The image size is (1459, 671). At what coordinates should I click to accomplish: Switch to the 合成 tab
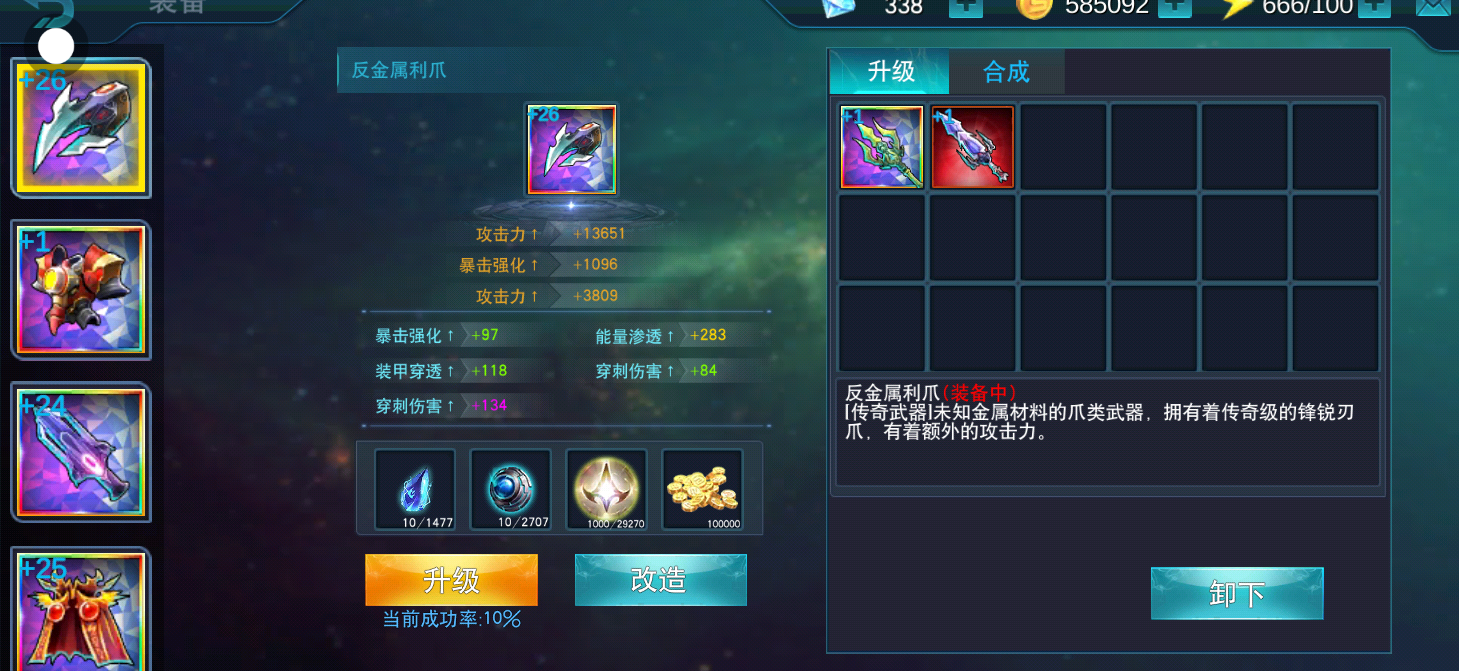1006,72
